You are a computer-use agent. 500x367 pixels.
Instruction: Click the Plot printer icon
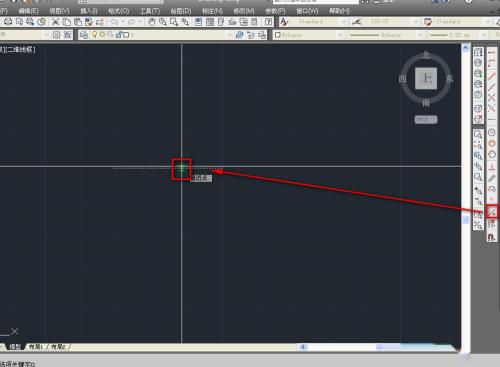coord(8,22)
